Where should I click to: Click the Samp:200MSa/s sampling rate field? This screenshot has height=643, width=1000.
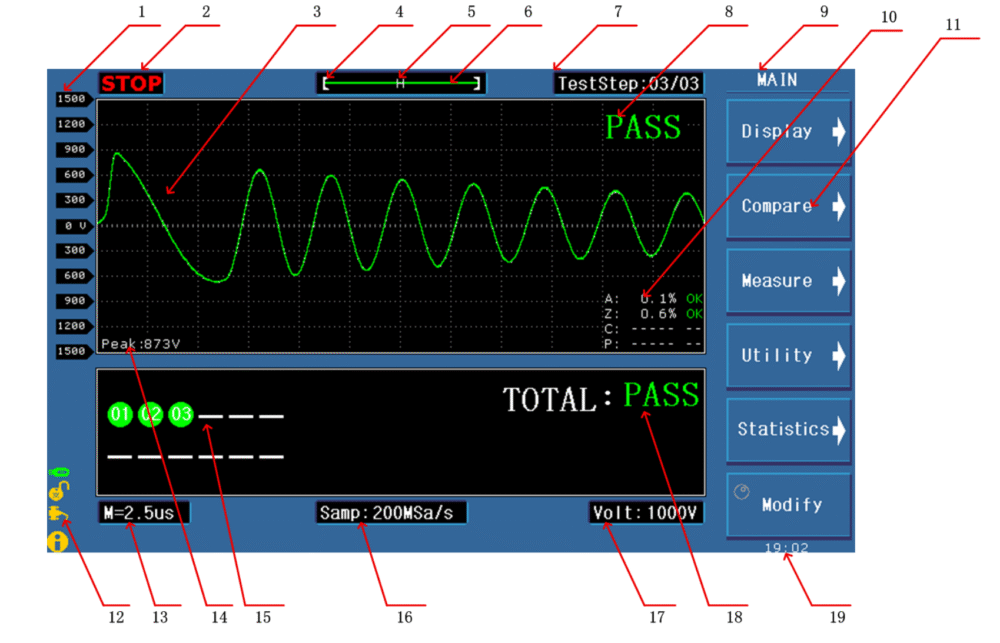(392, 513)
